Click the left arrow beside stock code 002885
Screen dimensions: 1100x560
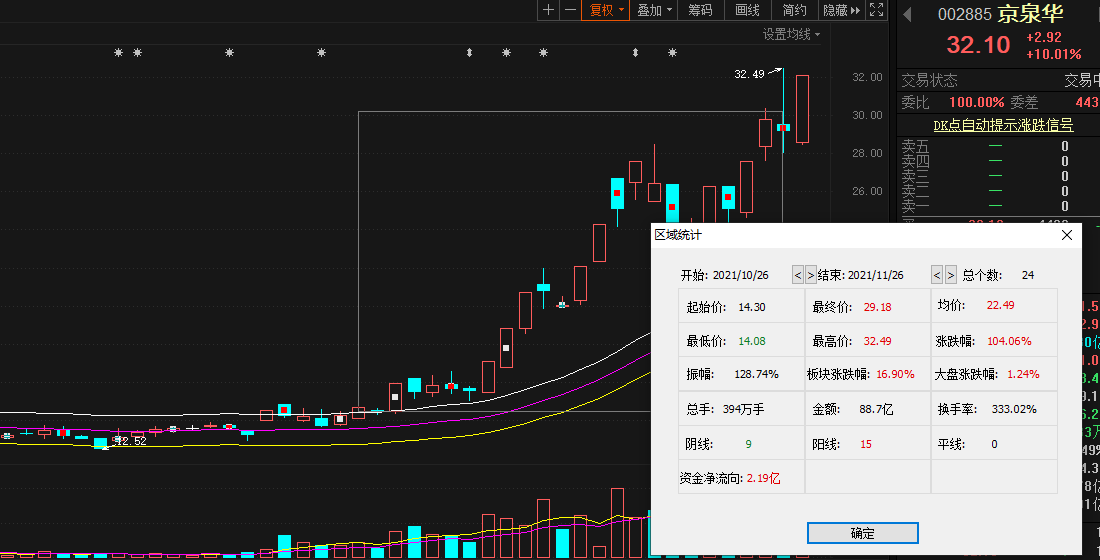tap(908, 14)
